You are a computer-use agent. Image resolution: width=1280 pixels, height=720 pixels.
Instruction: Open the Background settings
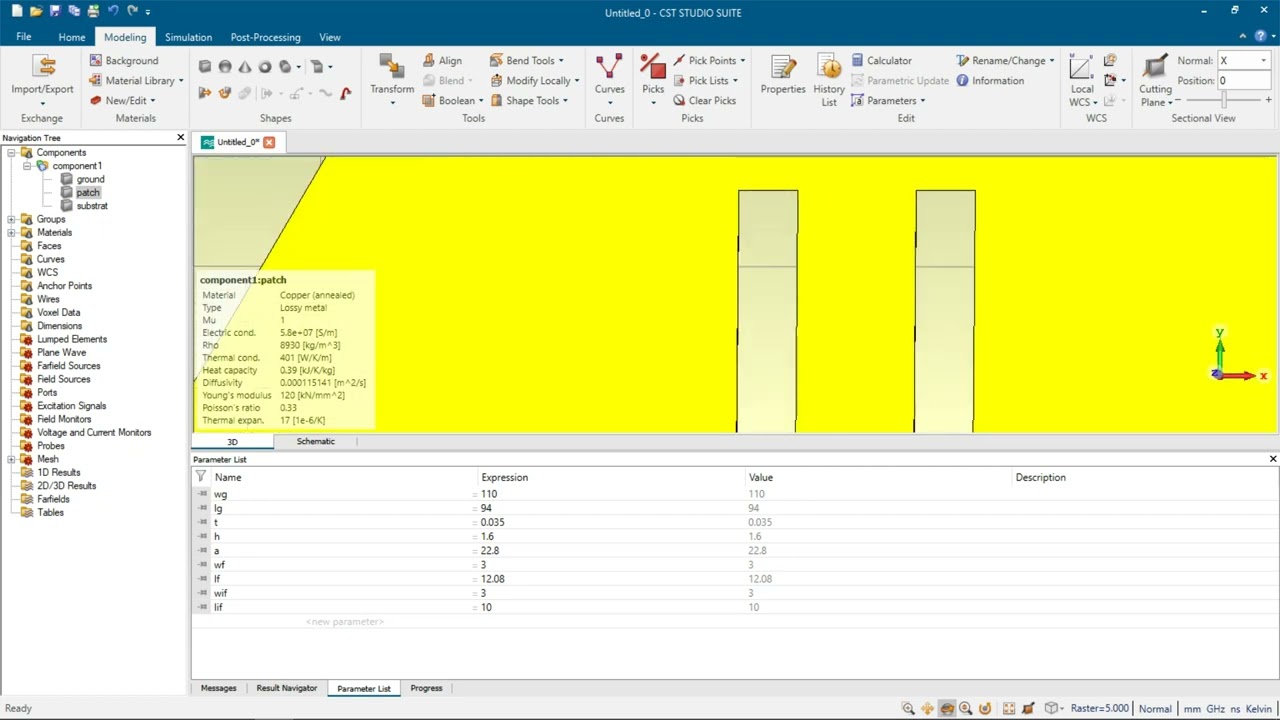[123, 61]
